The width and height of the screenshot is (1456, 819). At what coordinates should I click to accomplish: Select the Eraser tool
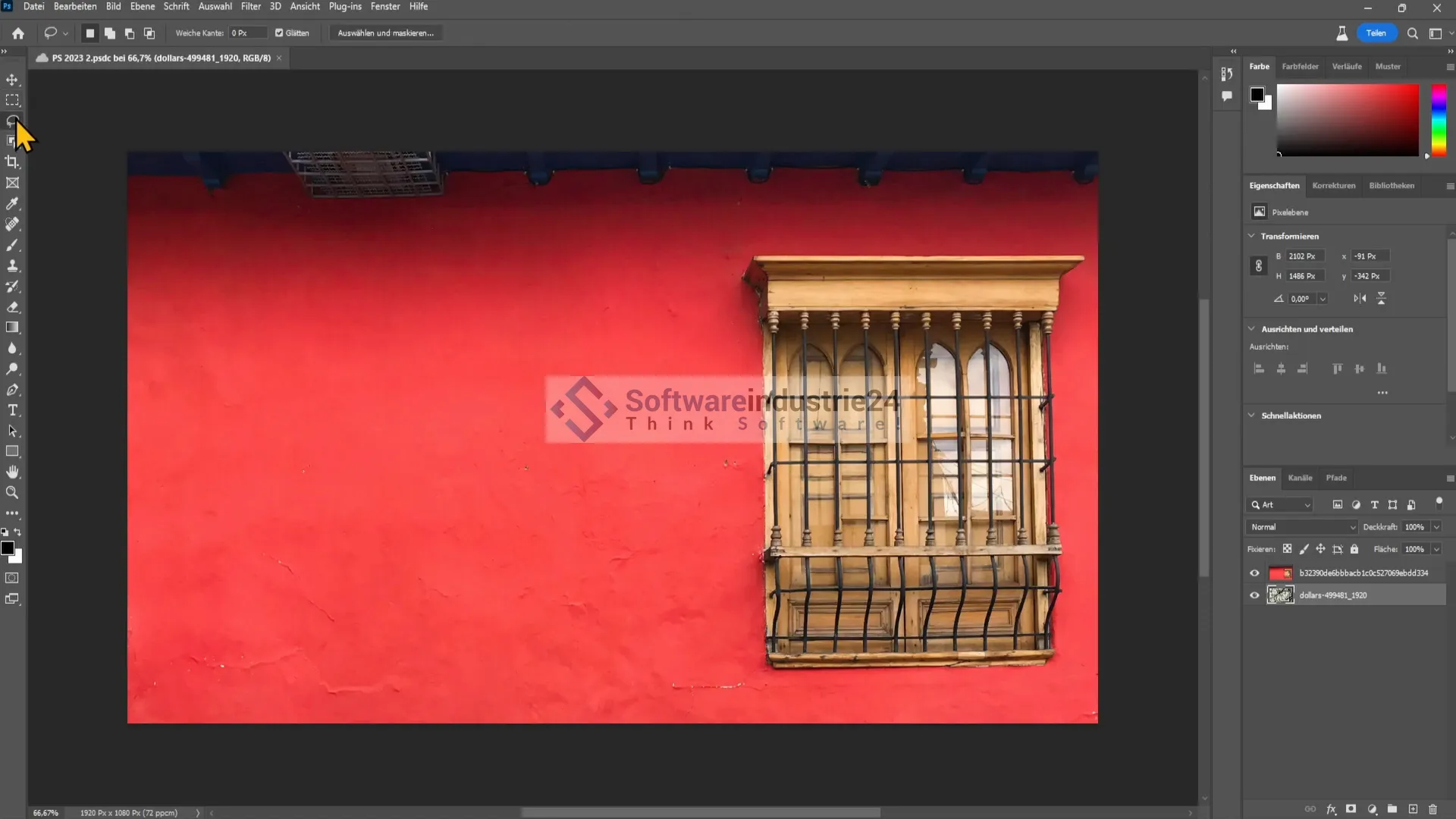point(12,307)
